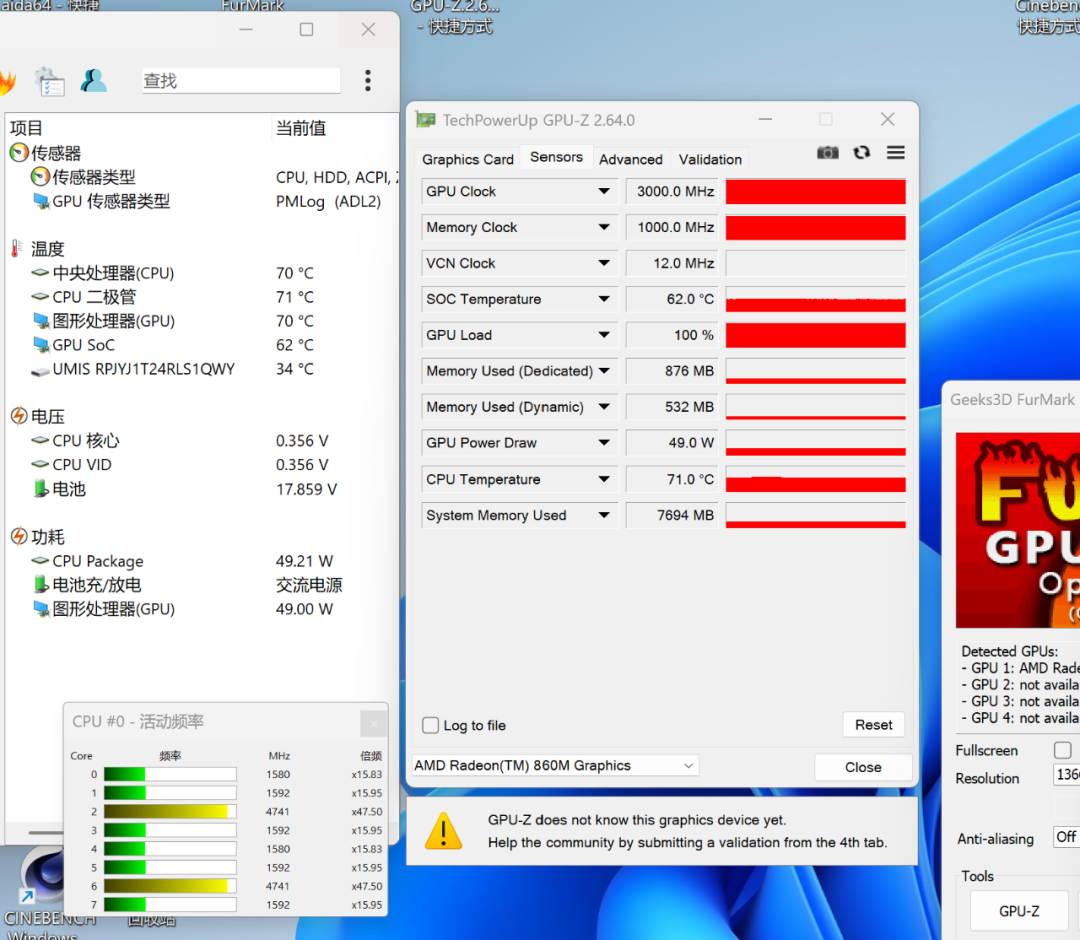Viewport: 1080px width, 940px height.
Task: Open the SOC Temperature sensor dropdown
Action: 604,299
